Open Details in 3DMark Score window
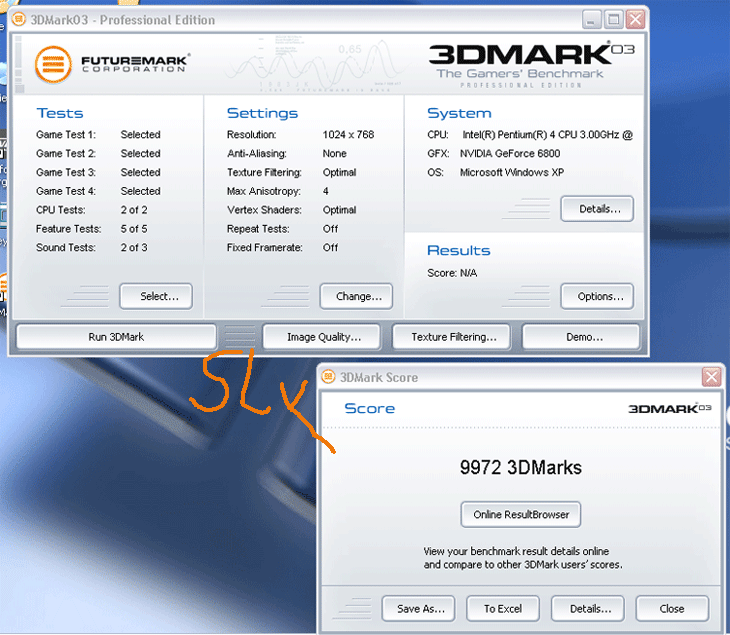730x635 pixels. 588,608
